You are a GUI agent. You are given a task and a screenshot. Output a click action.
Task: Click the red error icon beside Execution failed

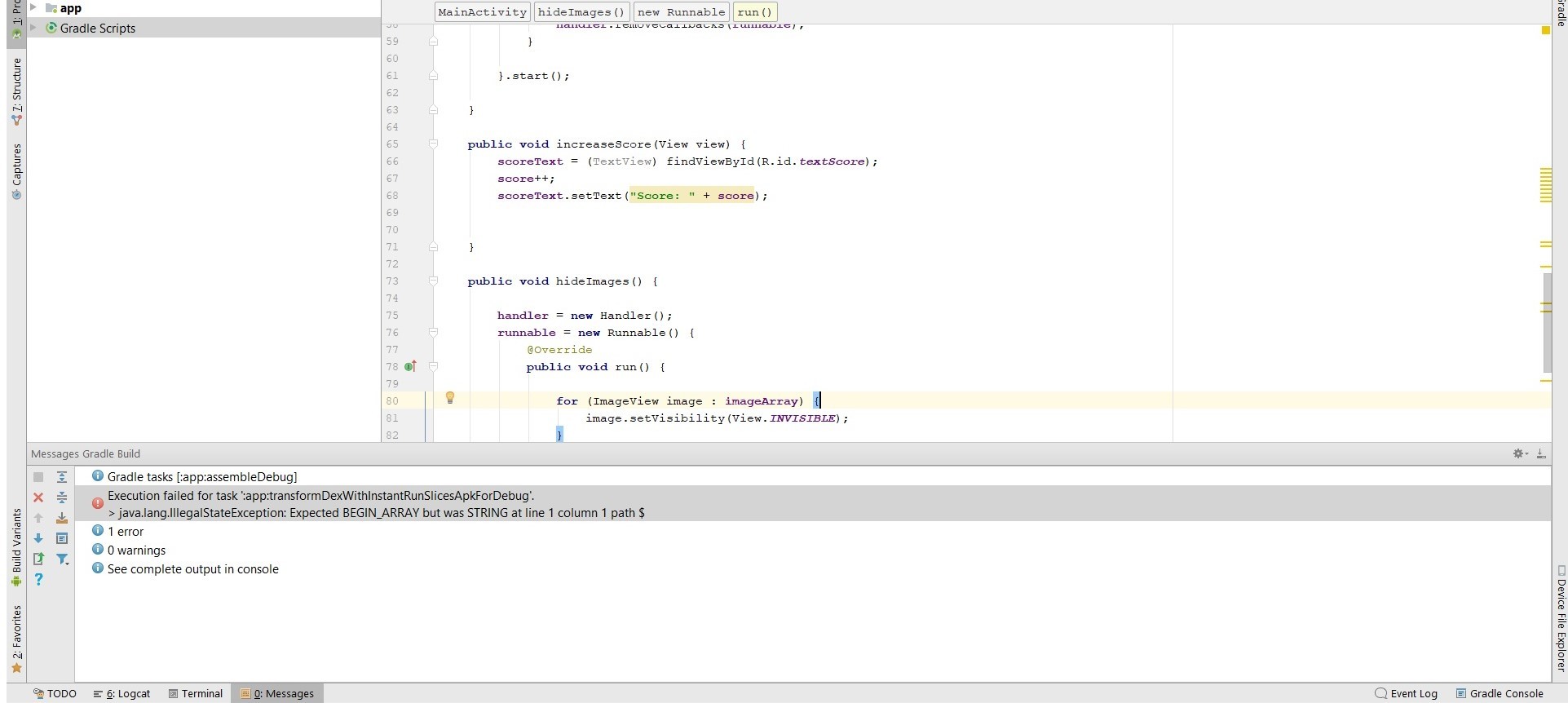point(98,503)
